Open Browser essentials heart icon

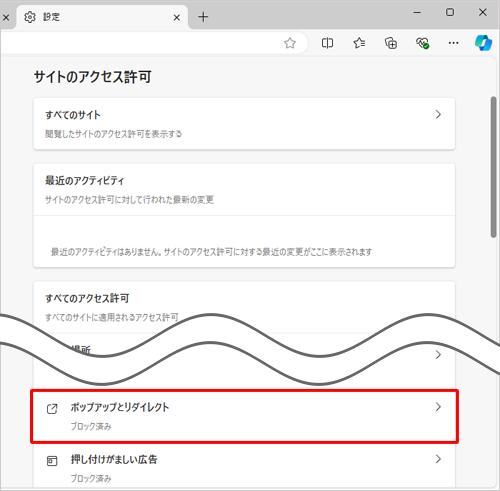click(422, 43)
